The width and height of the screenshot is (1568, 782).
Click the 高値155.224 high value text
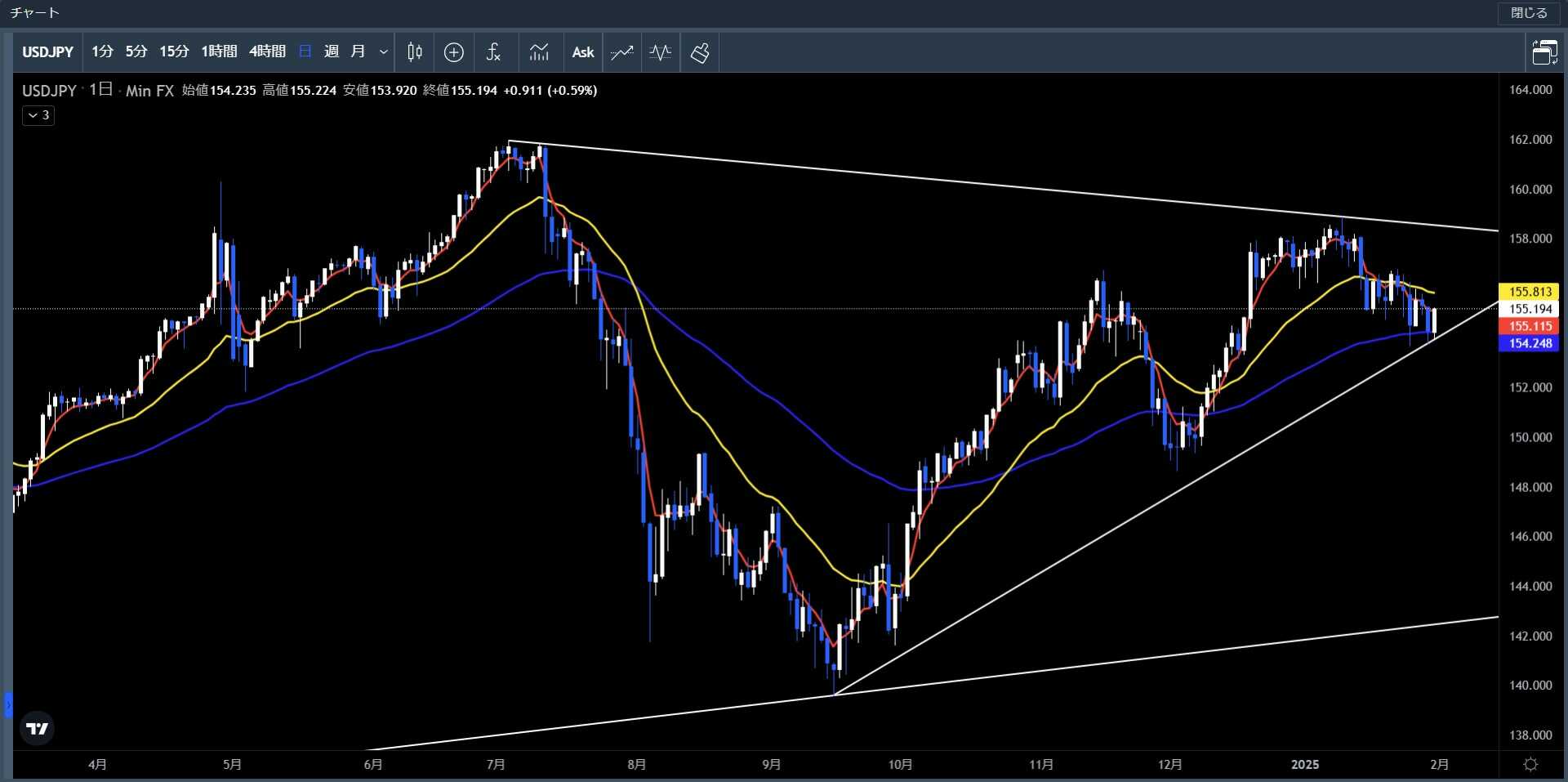[x=299, y=91]
